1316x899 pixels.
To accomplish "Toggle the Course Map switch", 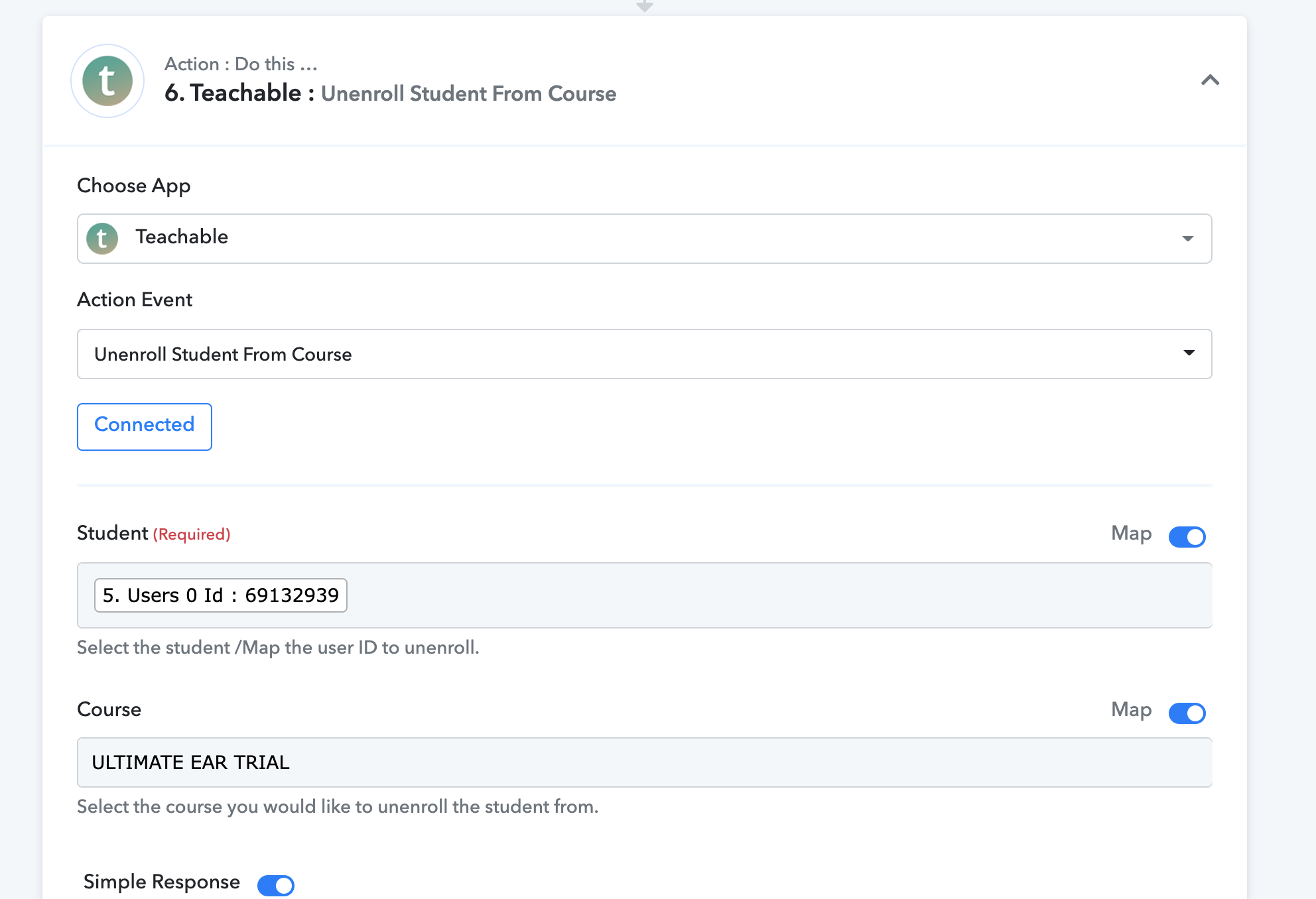I will point(1187,713).
